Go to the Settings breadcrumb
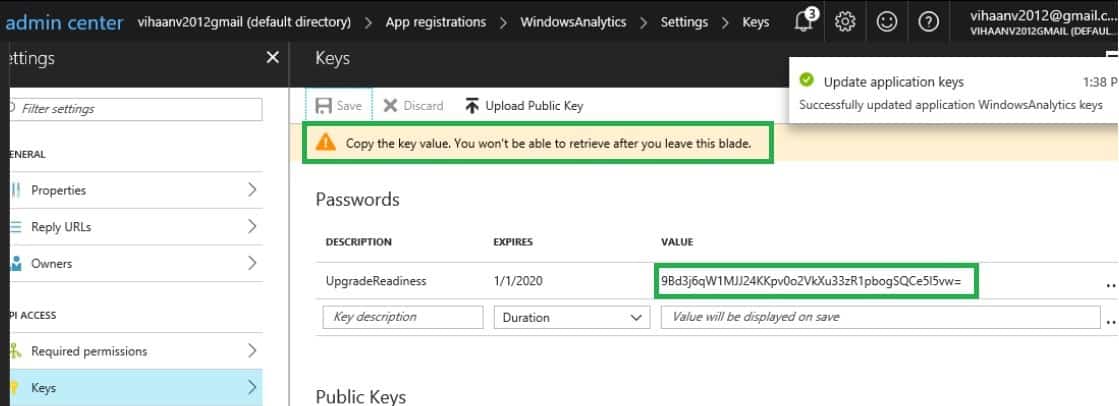The width and height of the screenshot is (1119, 406). tap(684, 22)
